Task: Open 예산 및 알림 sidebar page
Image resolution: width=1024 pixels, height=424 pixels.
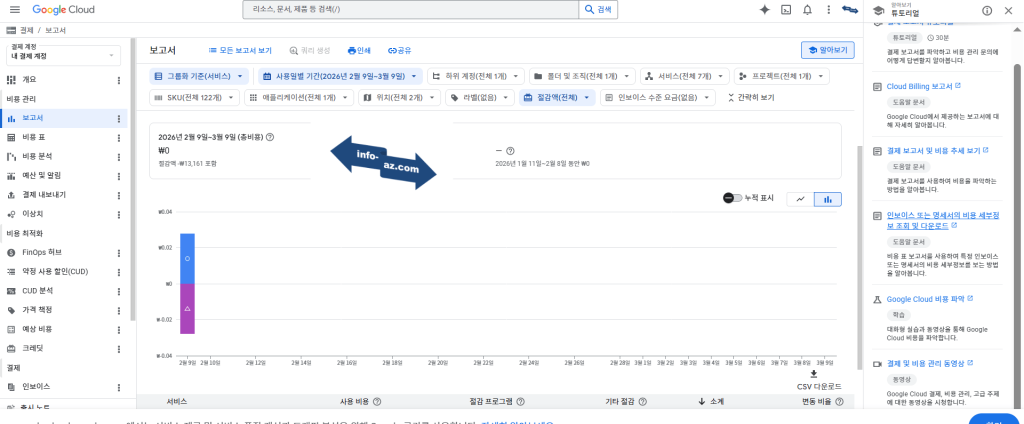Action: point(41,176)
